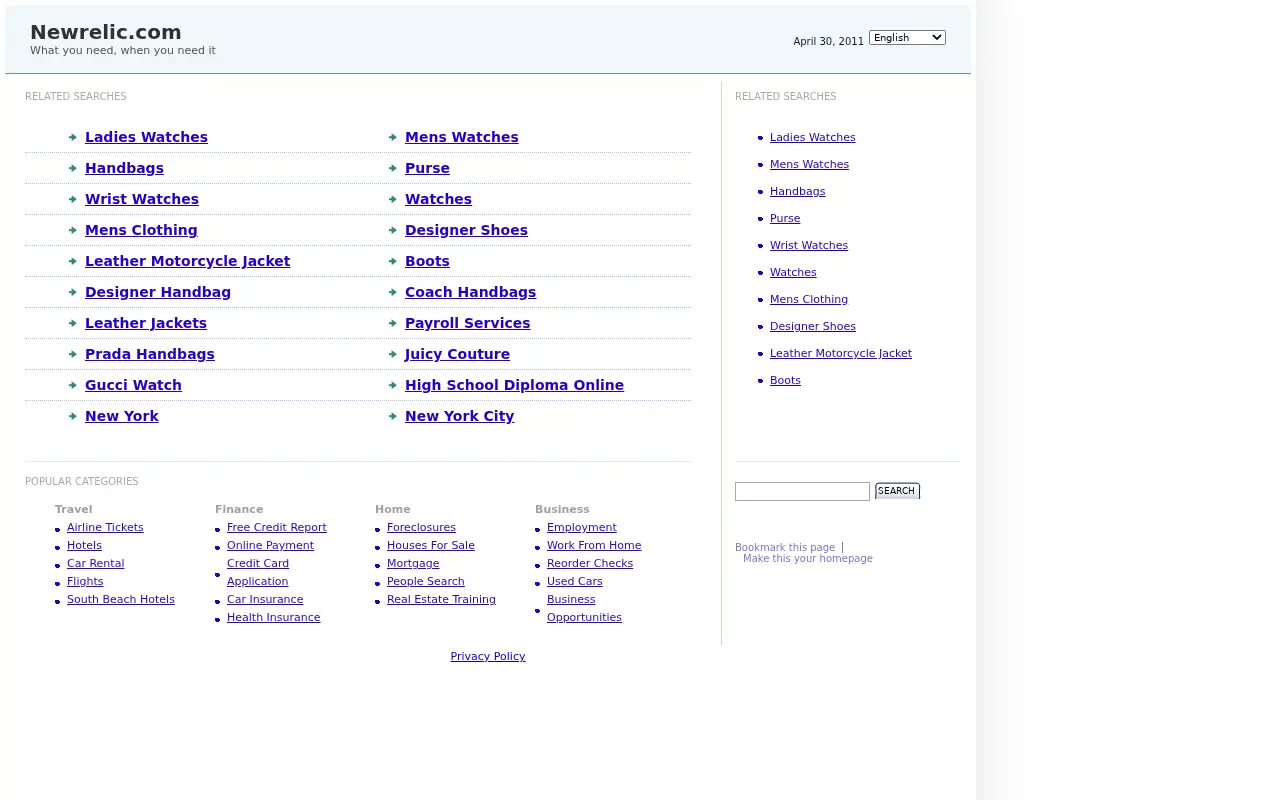The width and height of the screenshot is (1280, 800).
Task: Open the Business Opportunities link
Action: [584, 609]
